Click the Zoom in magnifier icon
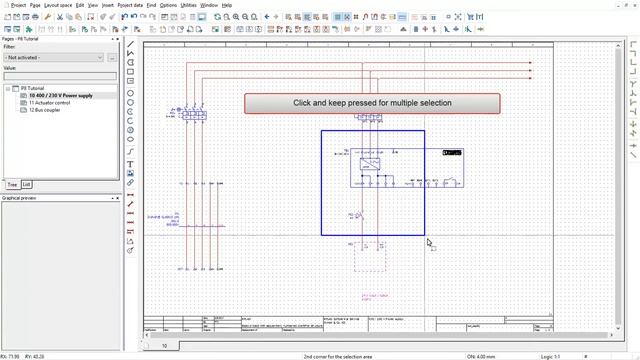The image size is (640, 360). [x=236, y=17]
